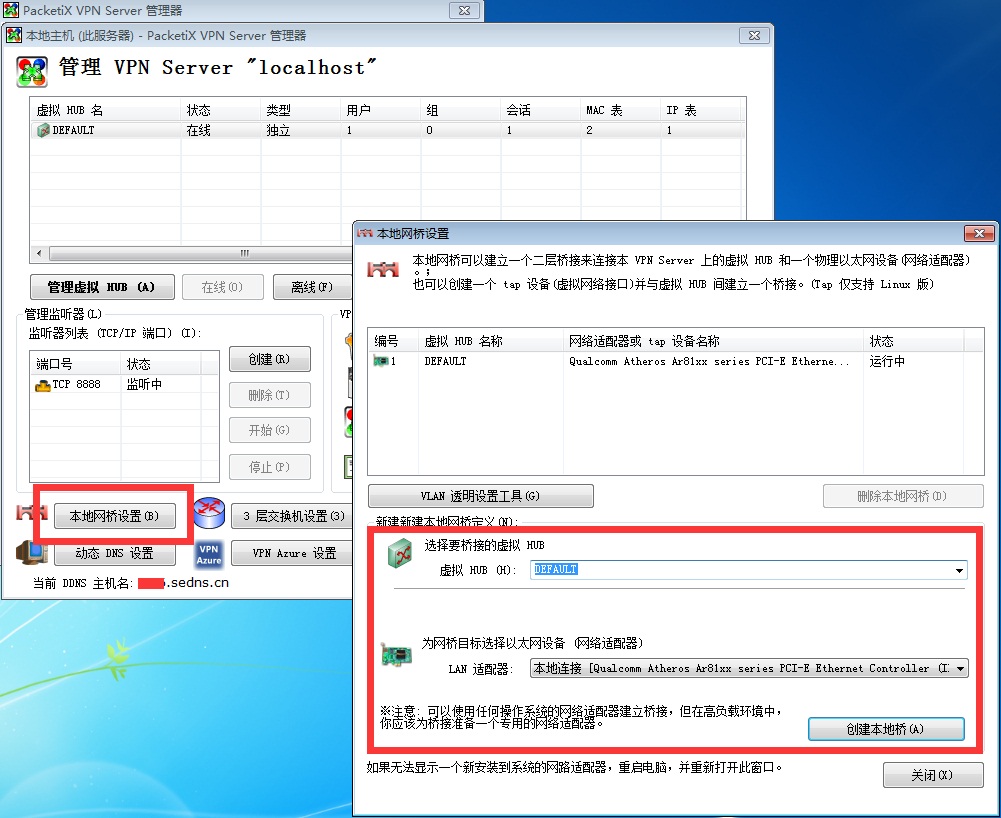Click the IP 表 column header
The width and height of the screenshot is (1001, 818).
coord(700,110)
